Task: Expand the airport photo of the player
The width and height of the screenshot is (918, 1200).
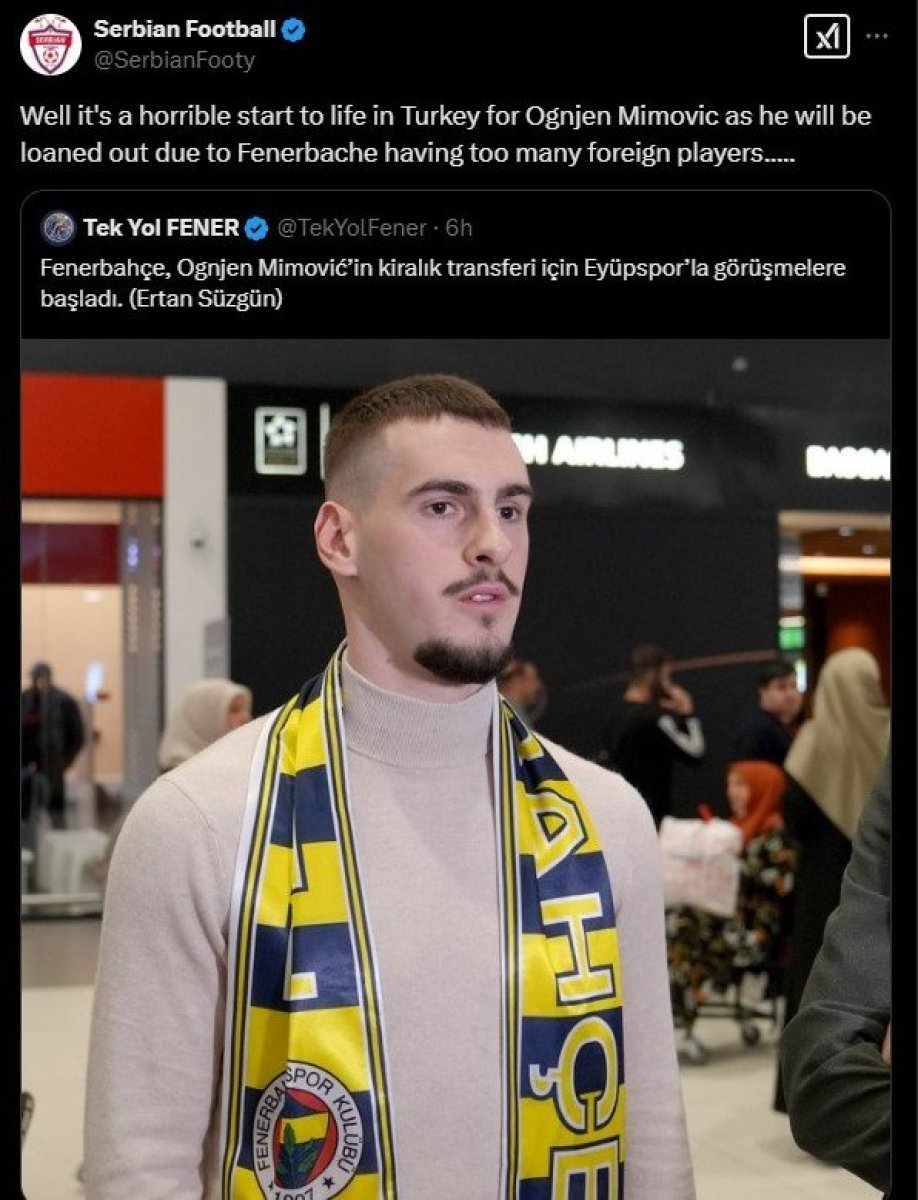Action: (456, 769)
